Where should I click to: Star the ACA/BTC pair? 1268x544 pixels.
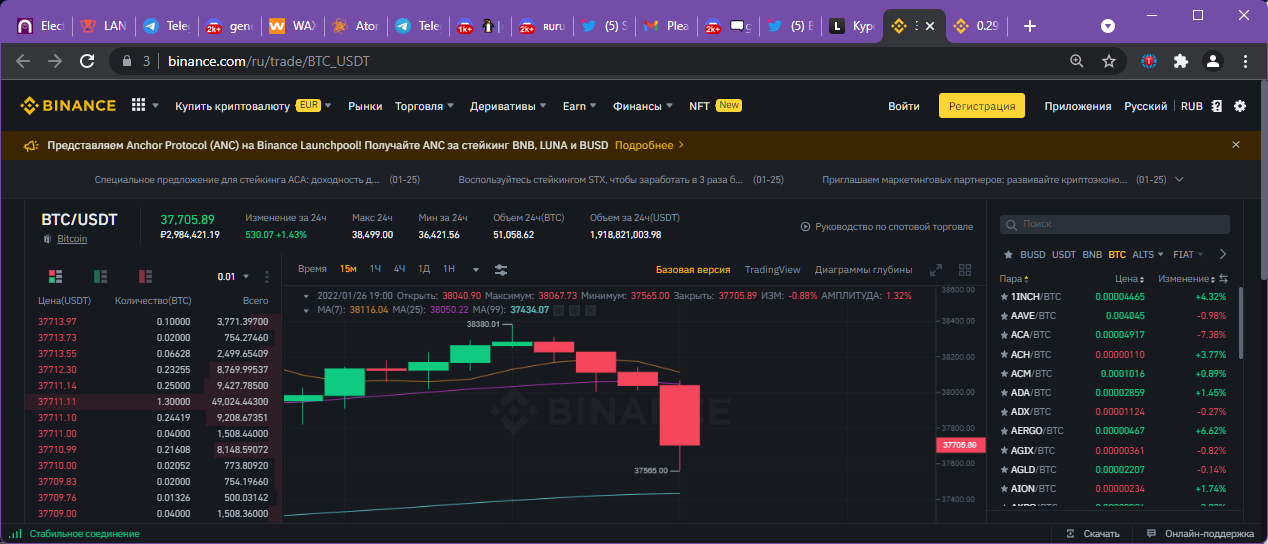[x=1003, y=335]
